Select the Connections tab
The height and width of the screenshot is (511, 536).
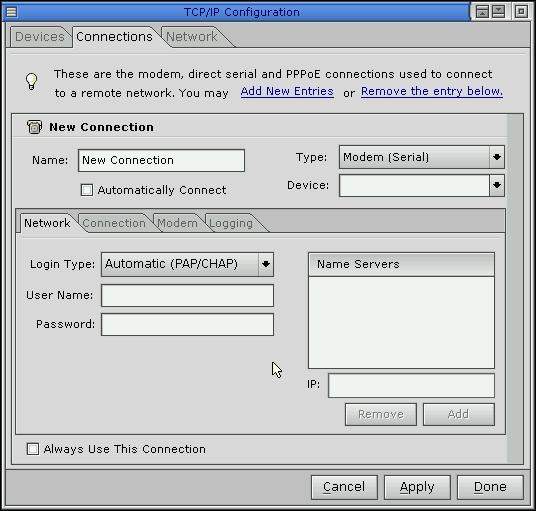[114, 37]
